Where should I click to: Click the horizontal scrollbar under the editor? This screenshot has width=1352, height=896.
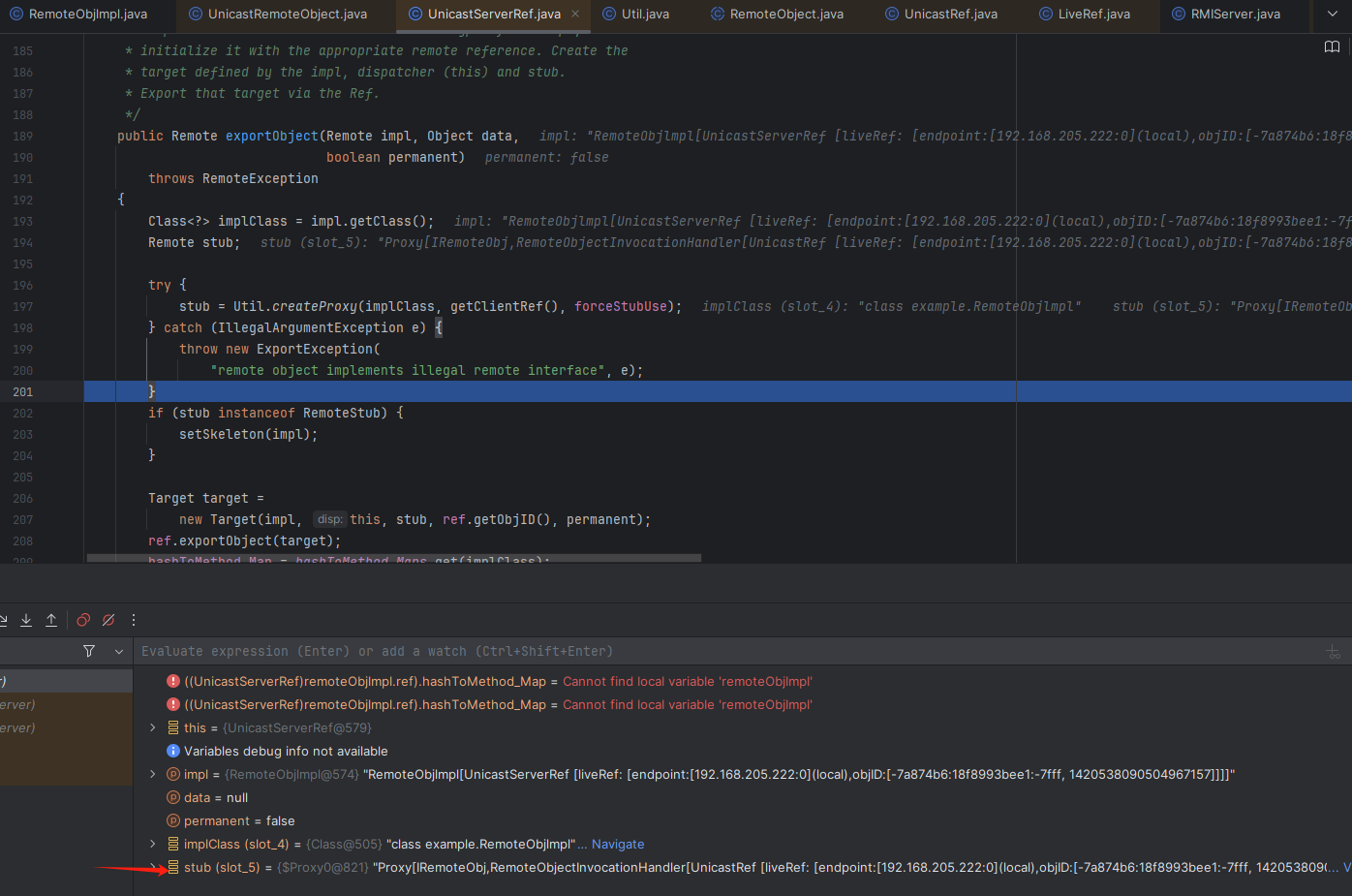(393, 558)
